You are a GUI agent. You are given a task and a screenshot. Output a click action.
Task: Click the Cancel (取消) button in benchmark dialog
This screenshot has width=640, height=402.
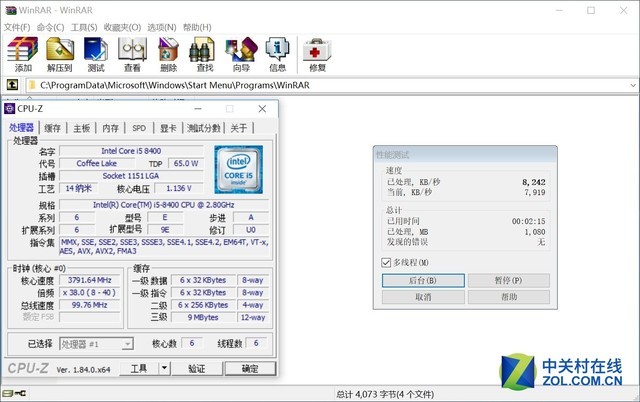[423, 297]
